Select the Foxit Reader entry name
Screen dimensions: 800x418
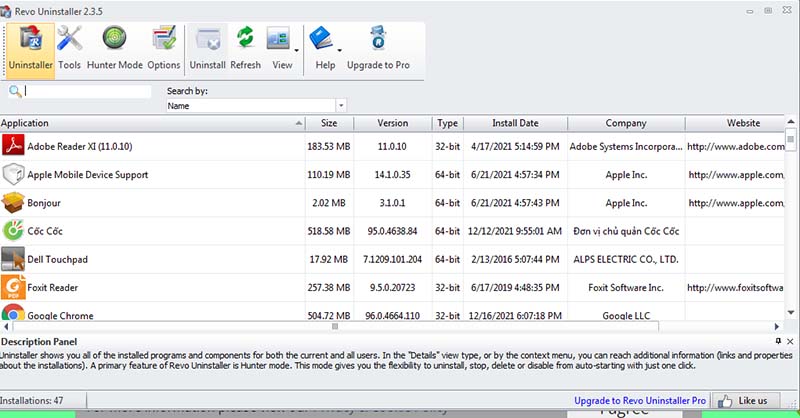point(53,287)
